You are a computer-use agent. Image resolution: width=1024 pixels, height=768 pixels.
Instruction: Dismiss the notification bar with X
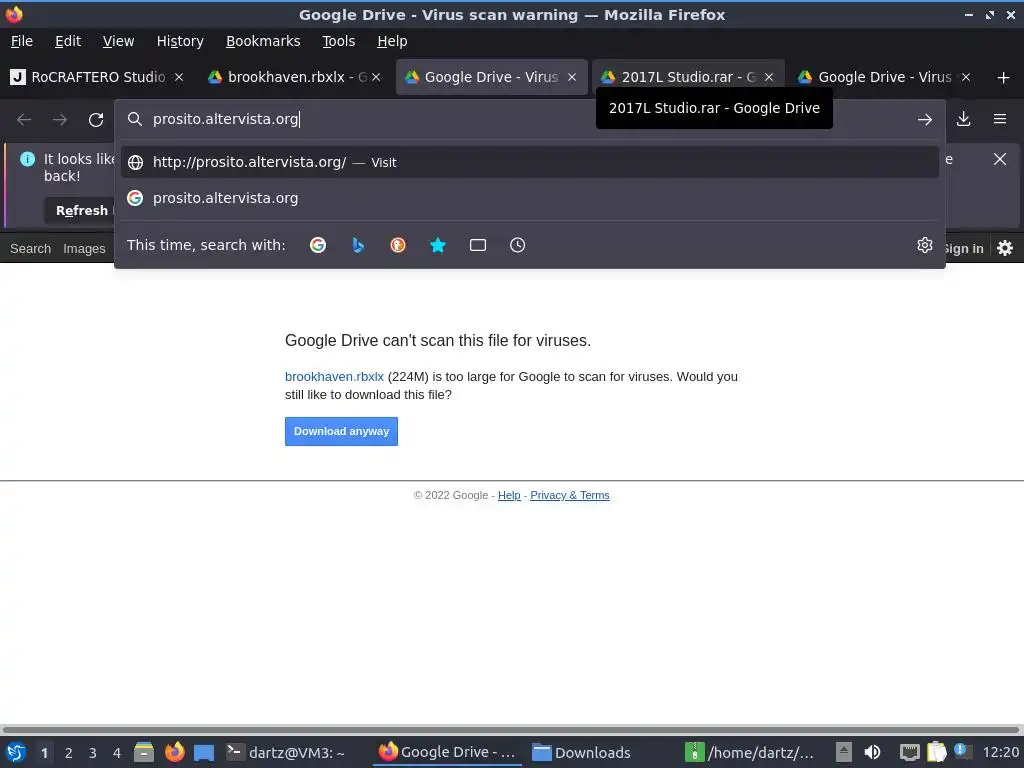coord(1000,159)
